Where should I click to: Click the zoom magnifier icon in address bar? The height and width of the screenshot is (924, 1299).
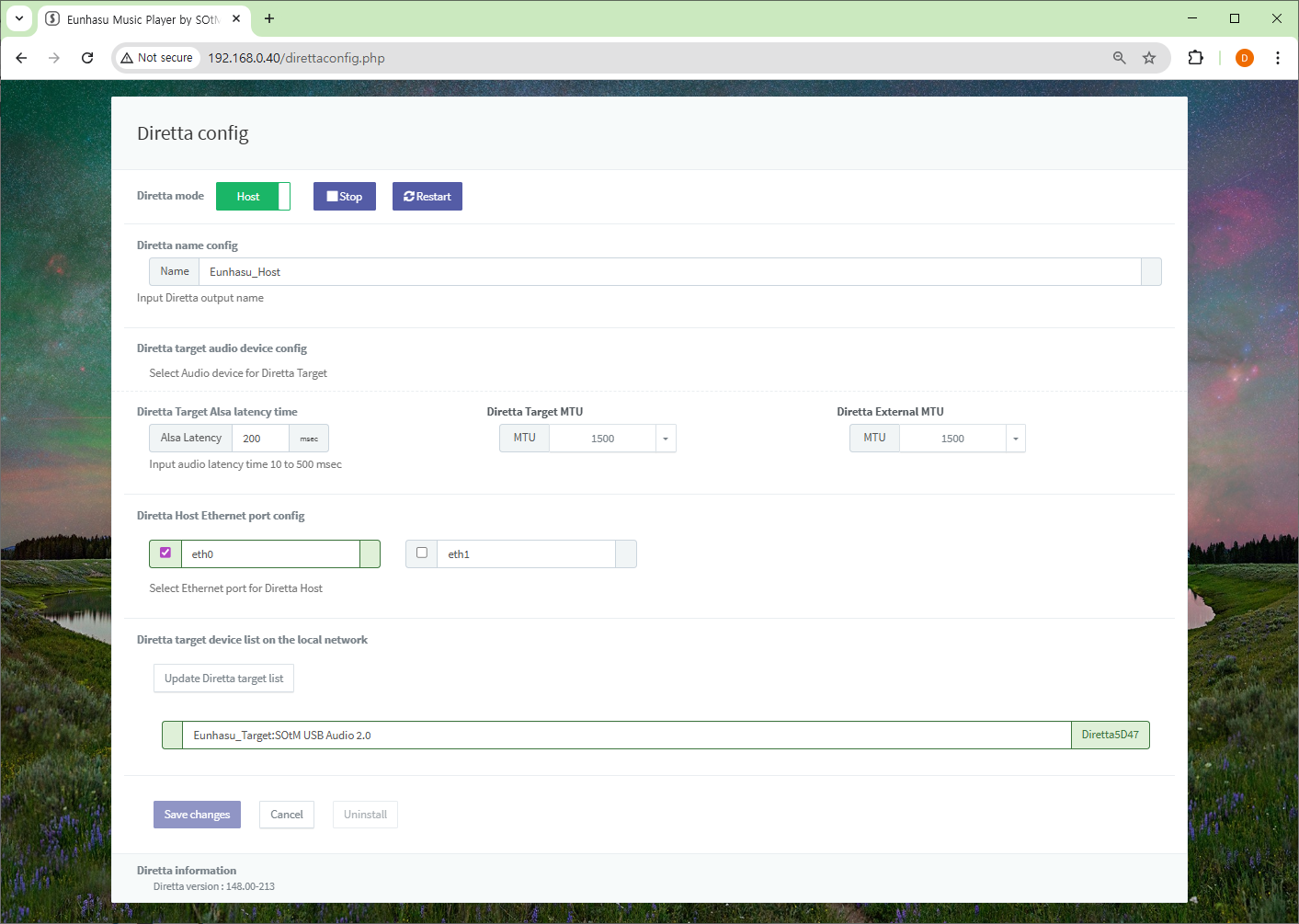tap(1119, 58)
